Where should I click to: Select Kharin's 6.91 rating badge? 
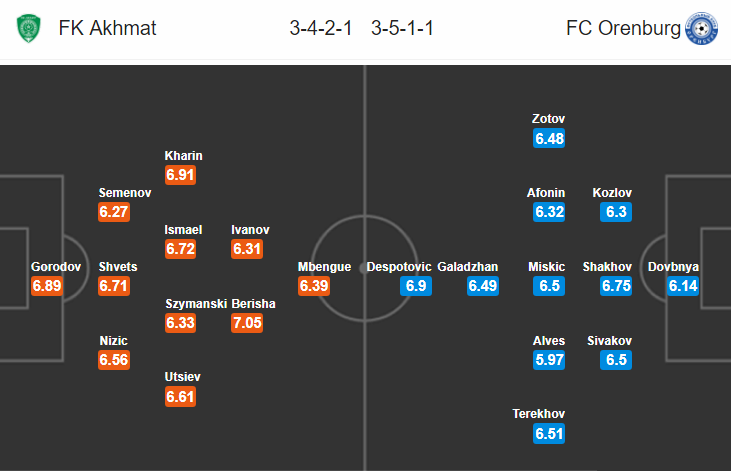[180, 175]
